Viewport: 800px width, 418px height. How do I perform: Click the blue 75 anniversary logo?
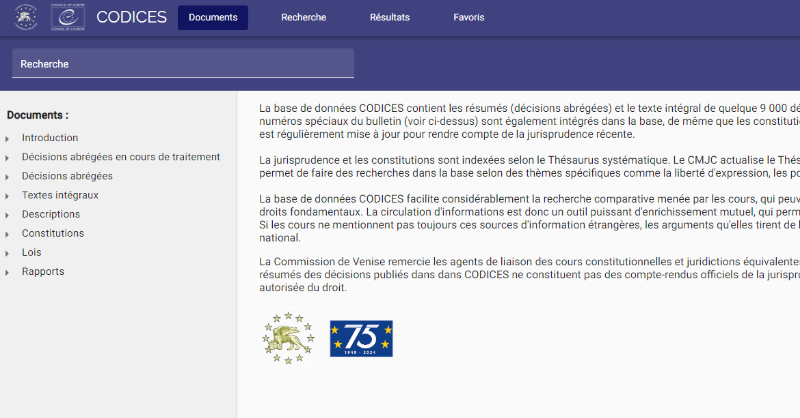click(361, 338)
